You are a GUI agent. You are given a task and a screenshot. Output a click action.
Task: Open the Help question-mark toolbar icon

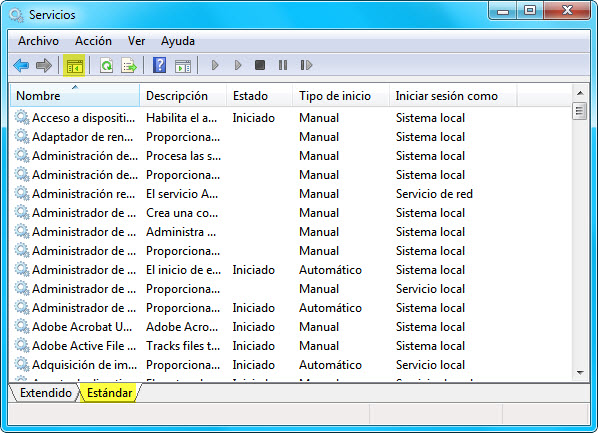click(x=159, y=65)
